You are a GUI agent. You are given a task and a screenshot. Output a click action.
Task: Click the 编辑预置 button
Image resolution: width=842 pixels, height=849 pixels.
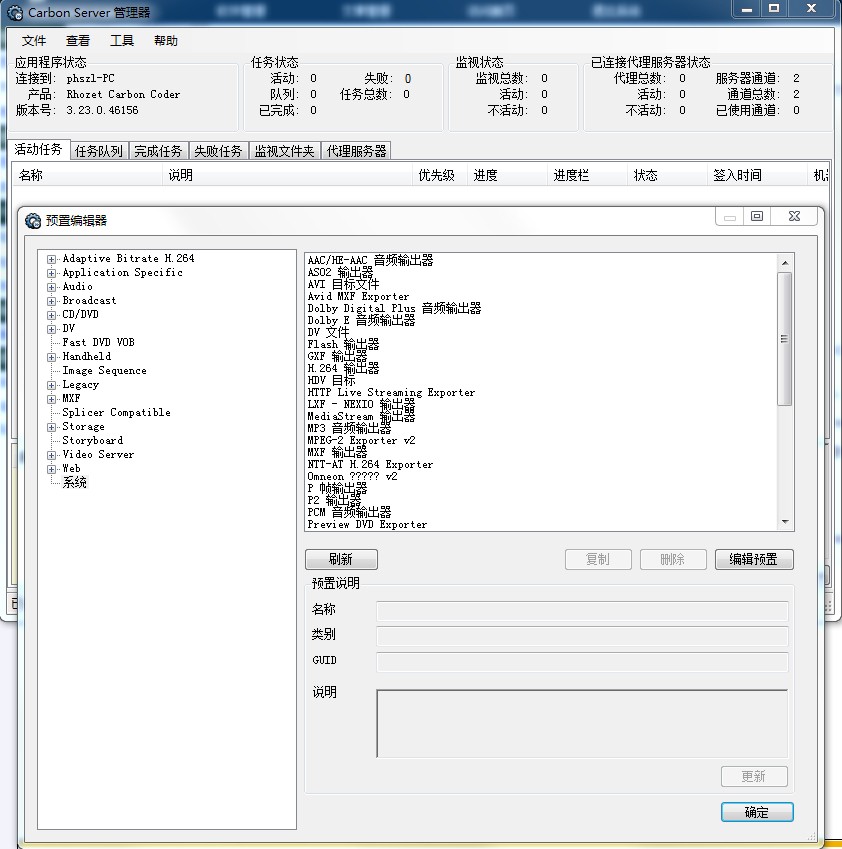click(x=754, y=559)
